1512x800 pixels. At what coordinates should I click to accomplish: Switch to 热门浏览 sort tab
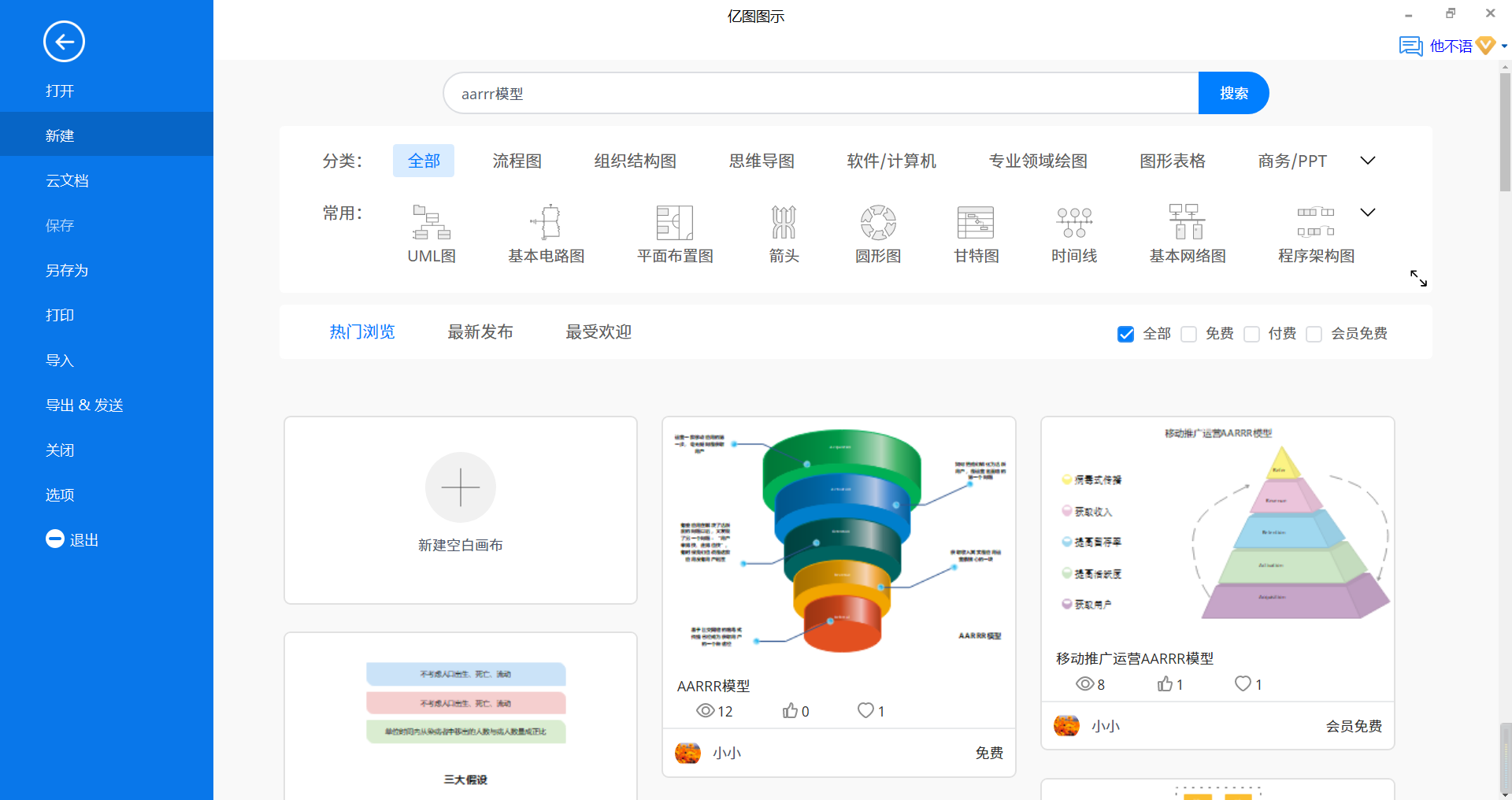click(x=362, y=332)
